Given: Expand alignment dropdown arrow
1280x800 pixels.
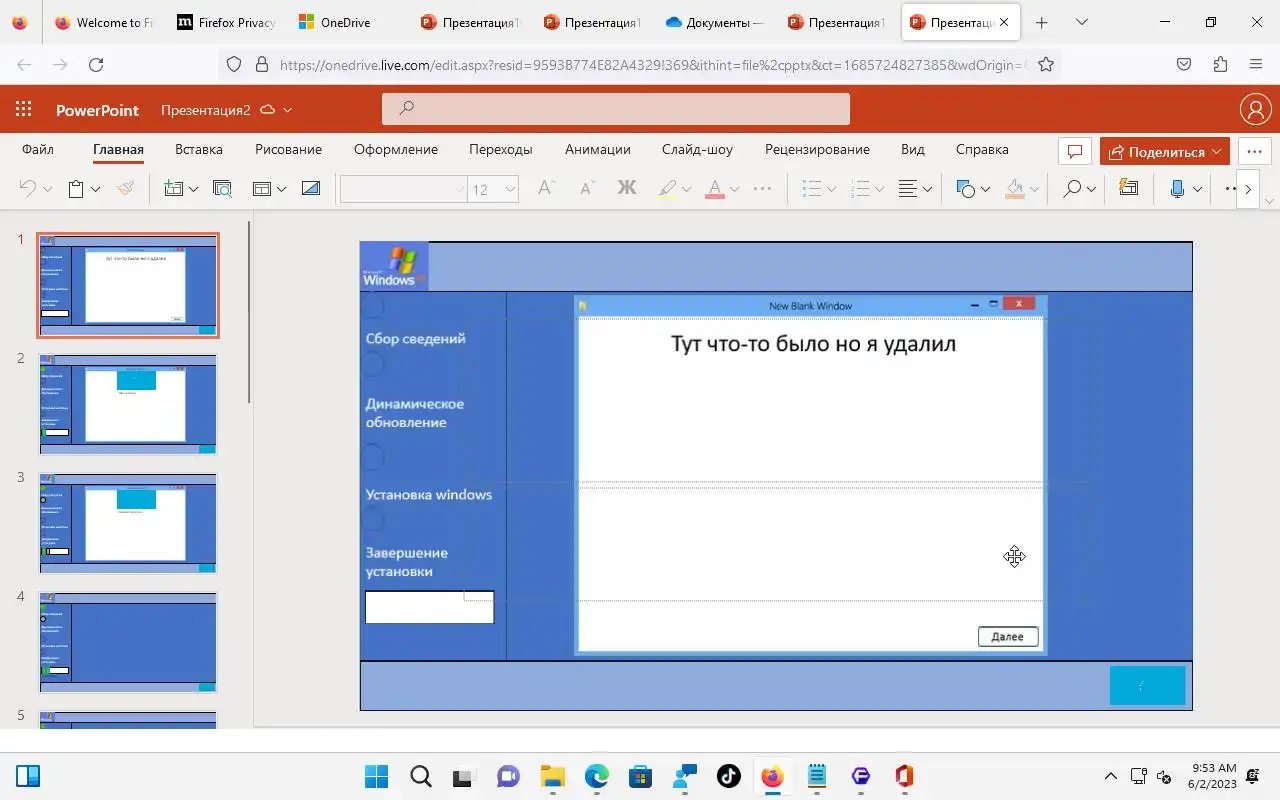Looking at the screenshot, I should click(x=927, y=189).
